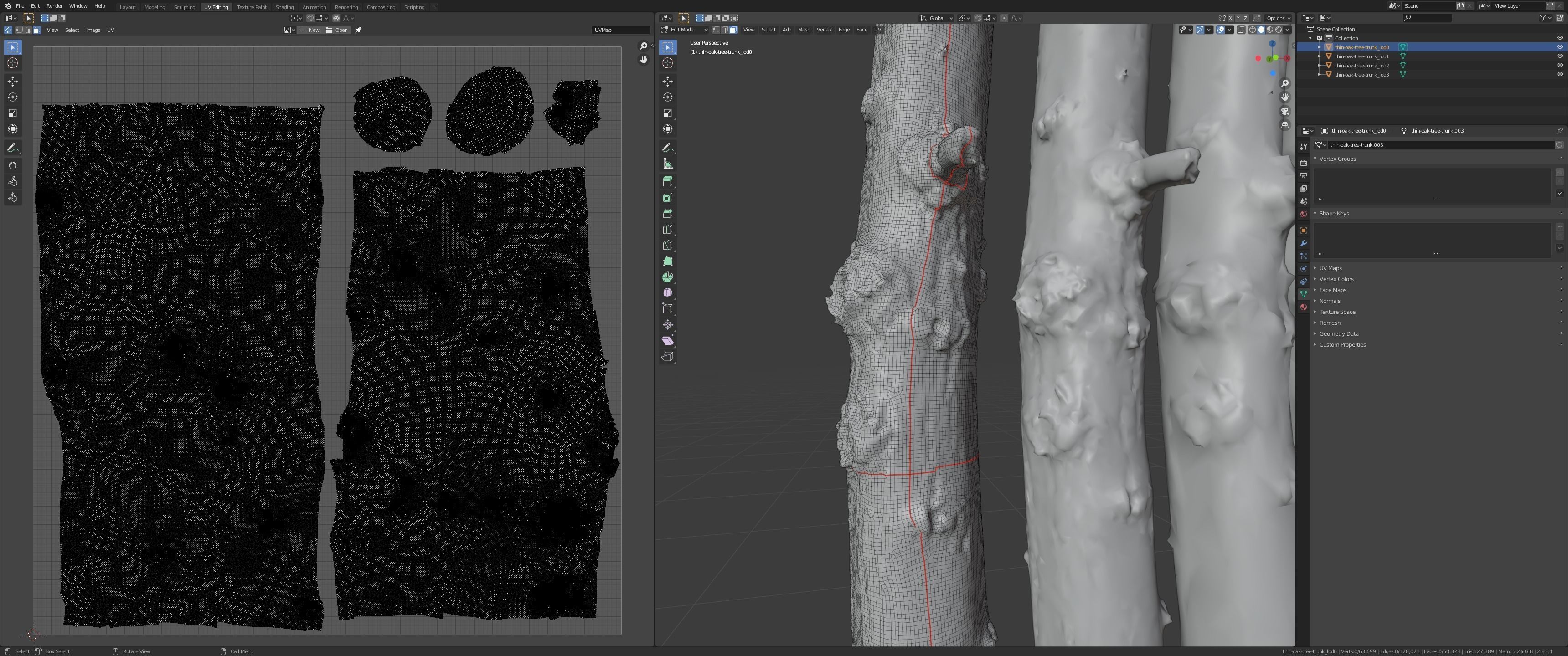The height and width of the screenshot is (656, 1568).
Task: Activate the Shrink/Fatten tool in 3D viewport
Action: [668, 324]
